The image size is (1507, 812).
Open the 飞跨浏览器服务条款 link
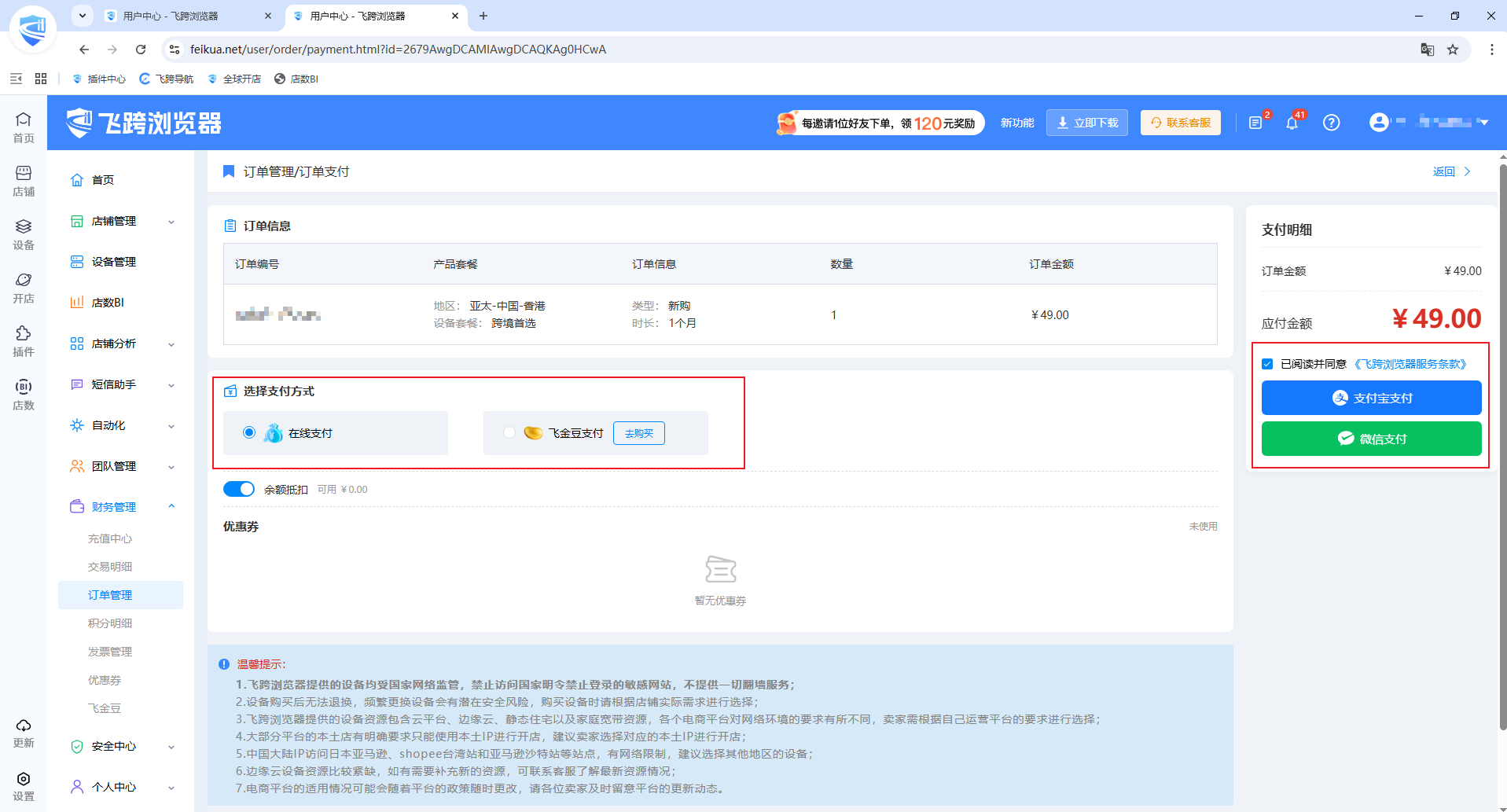coord(1410,364)
